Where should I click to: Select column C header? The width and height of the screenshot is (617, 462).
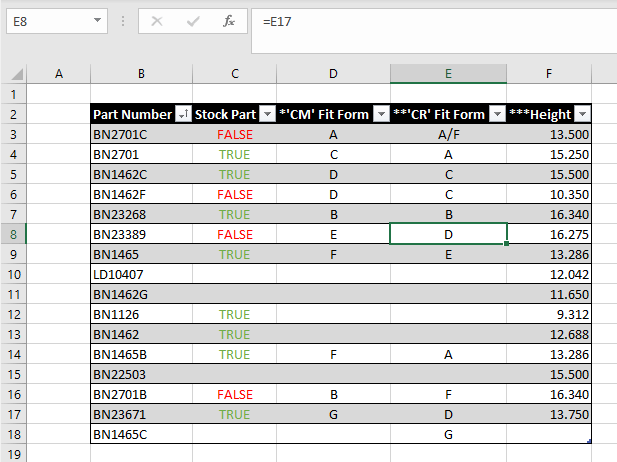235,74
